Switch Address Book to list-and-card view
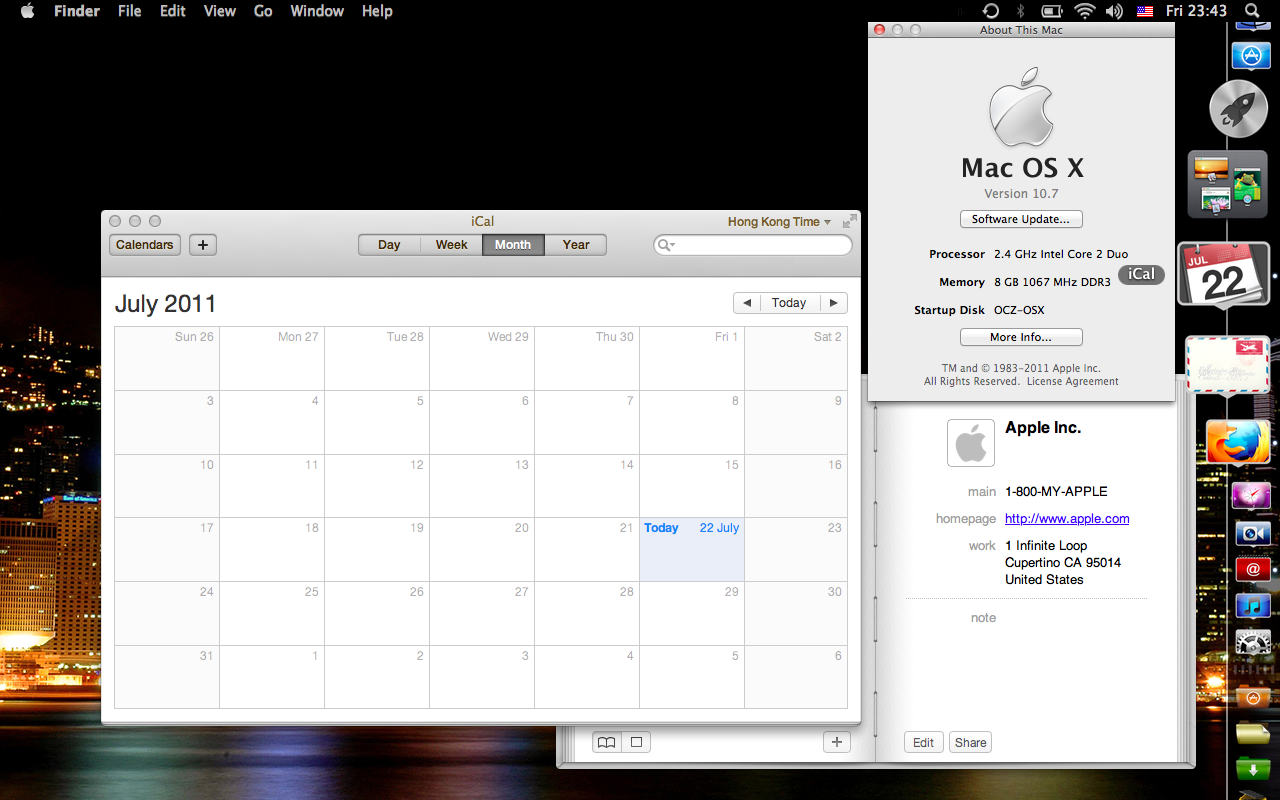This screenshot has width=1280, height=800. tap(606, 742)
